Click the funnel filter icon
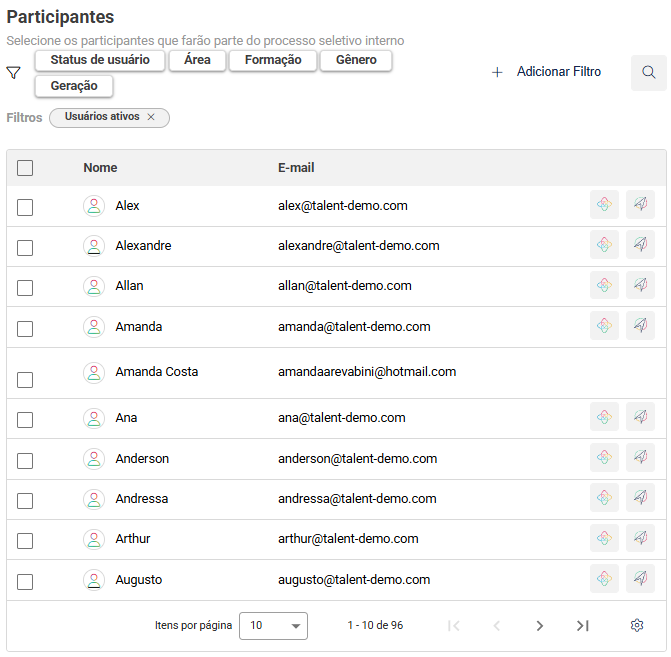This screenshot has width=671, height=657. (14, 73)
